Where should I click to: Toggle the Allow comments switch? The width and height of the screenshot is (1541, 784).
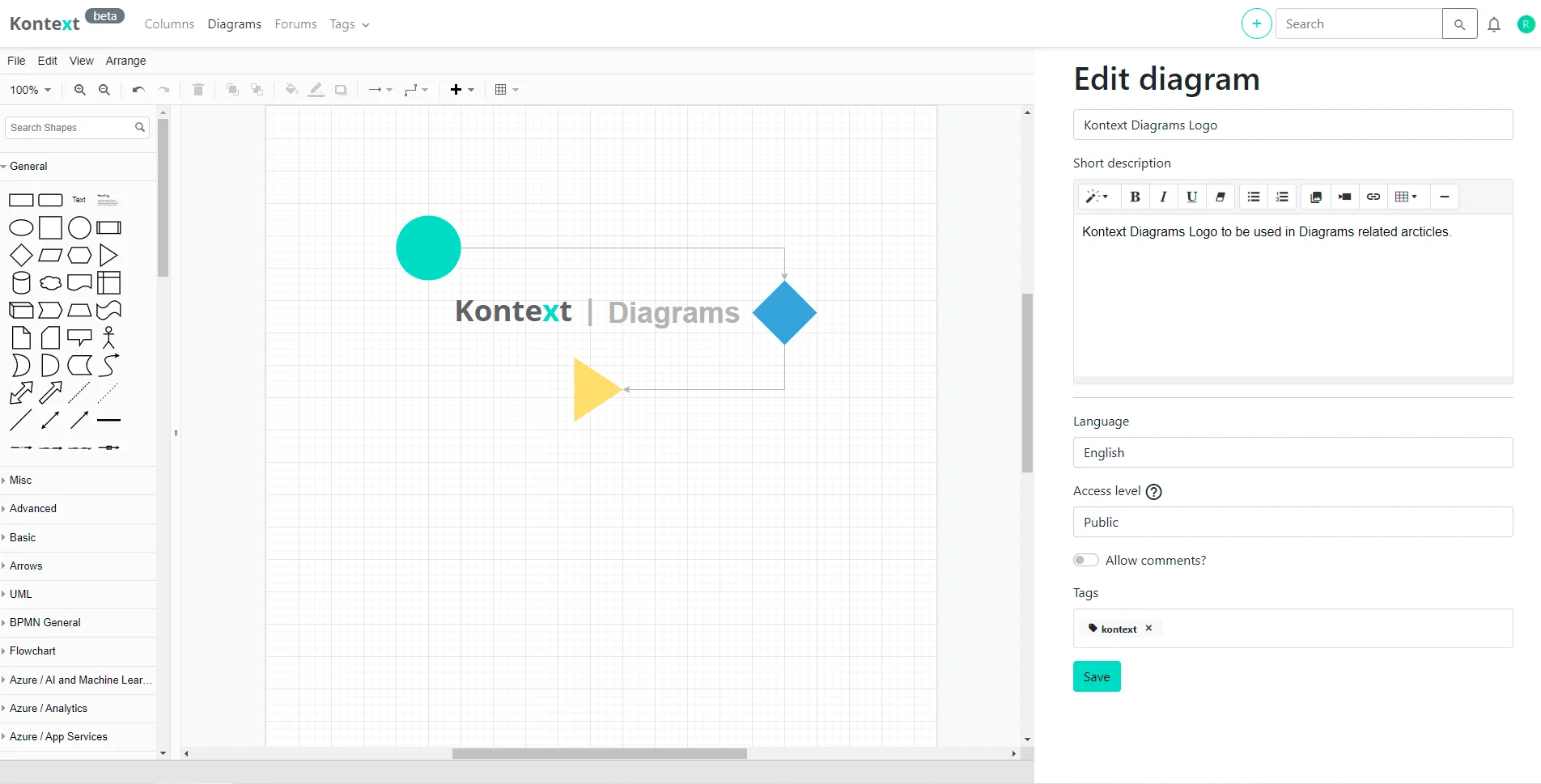pos(1085,560)
